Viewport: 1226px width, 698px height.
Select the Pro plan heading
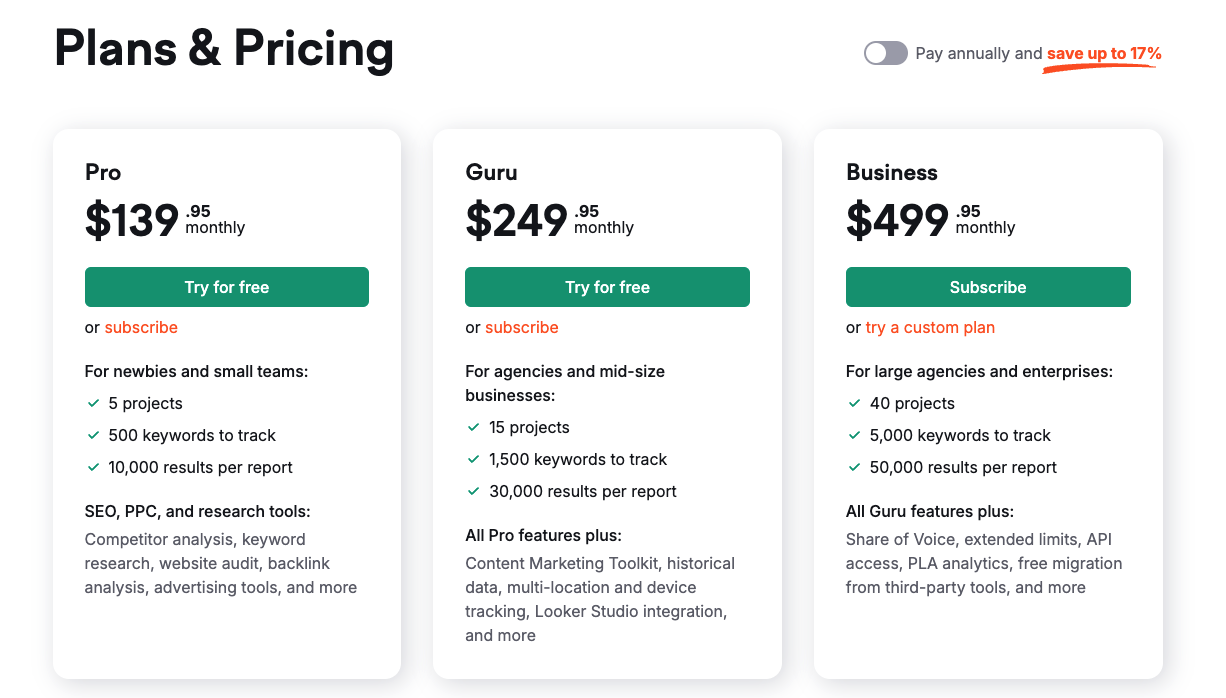coord(102,173)
